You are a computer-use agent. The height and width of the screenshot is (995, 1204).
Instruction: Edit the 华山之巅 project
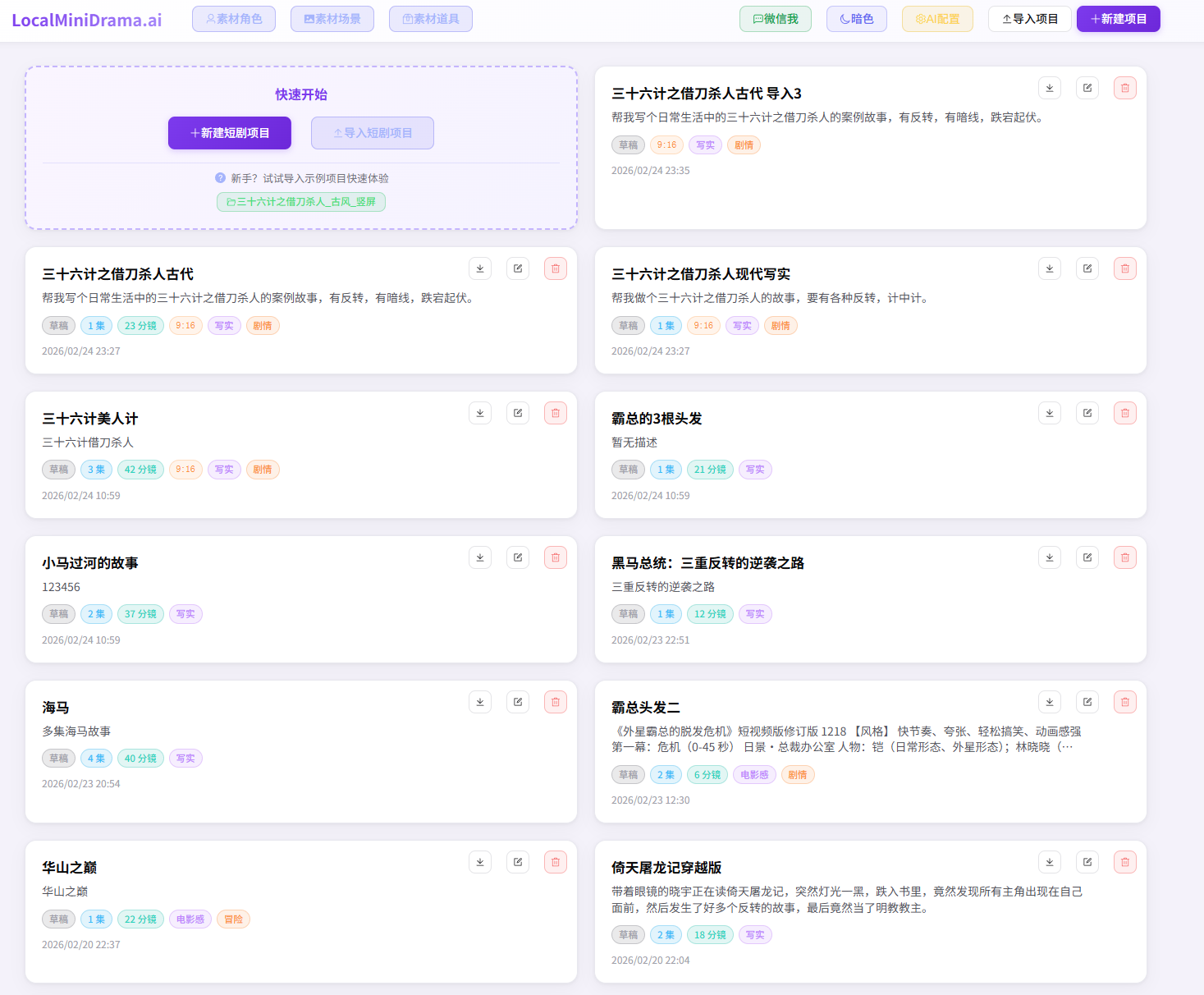pos(518,862)
